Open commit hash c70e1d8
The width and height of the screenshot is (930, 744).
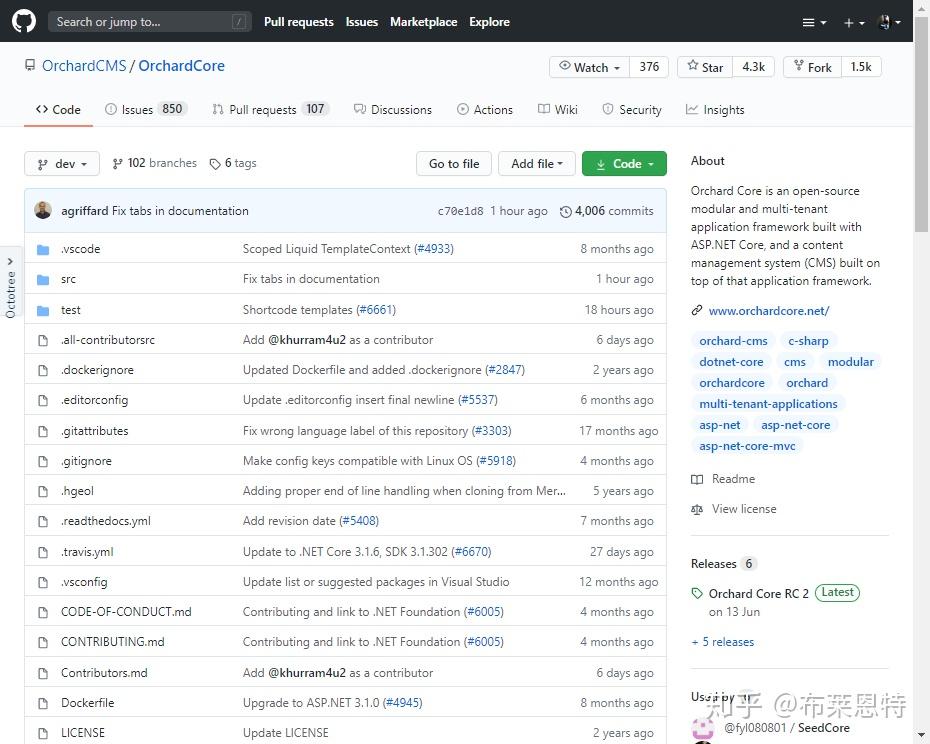460,211
